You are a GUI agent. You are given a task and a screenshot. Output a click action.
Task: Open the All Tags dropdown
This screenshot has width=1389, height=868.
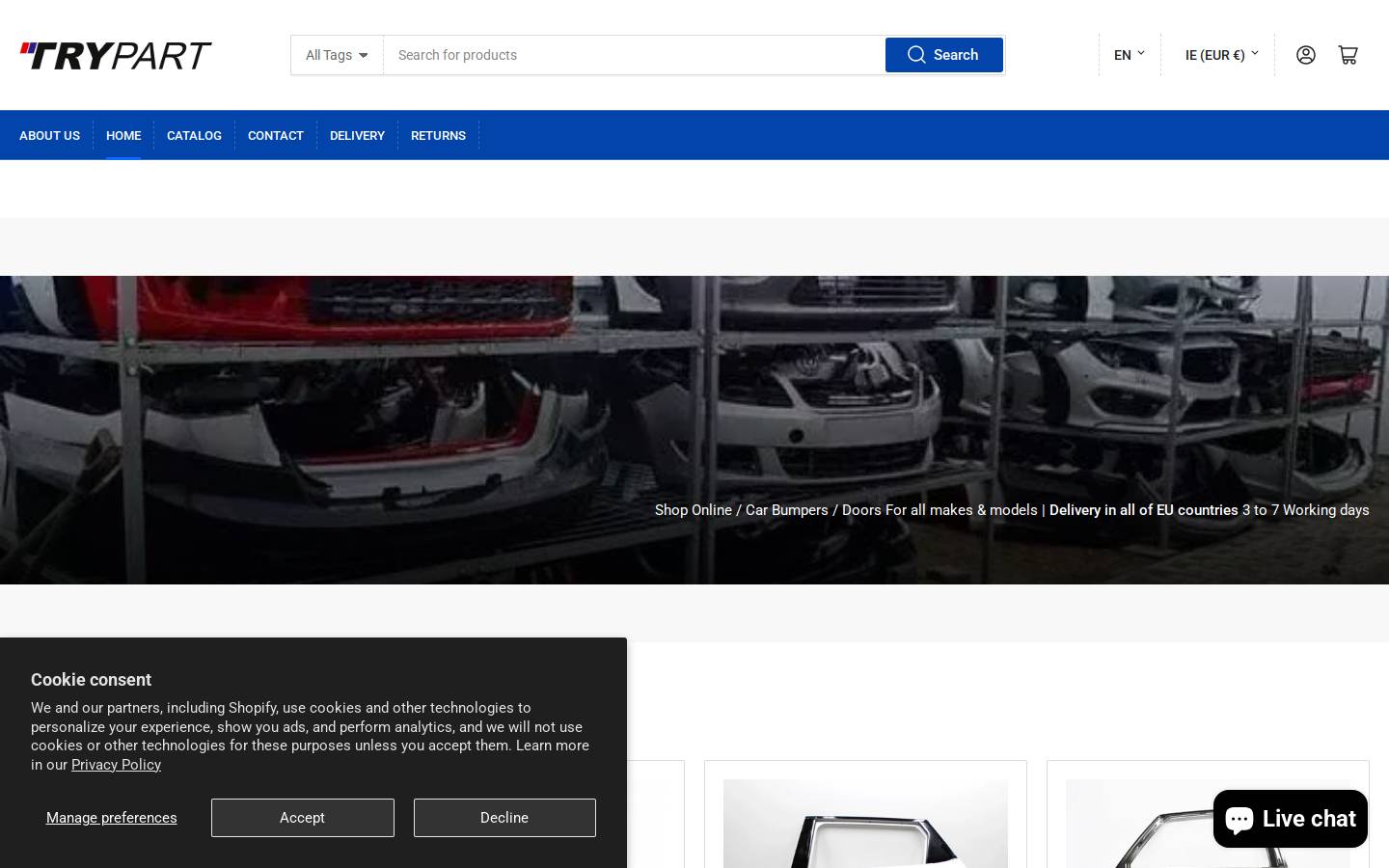[x=337, y=55]
